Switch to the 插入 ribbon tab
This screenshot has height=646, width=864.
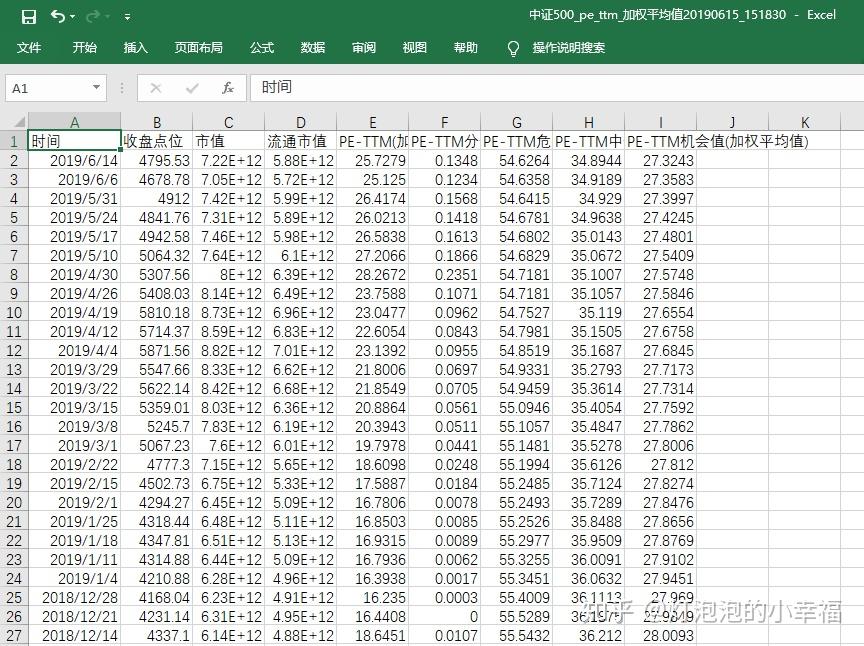tap(135, 47)
